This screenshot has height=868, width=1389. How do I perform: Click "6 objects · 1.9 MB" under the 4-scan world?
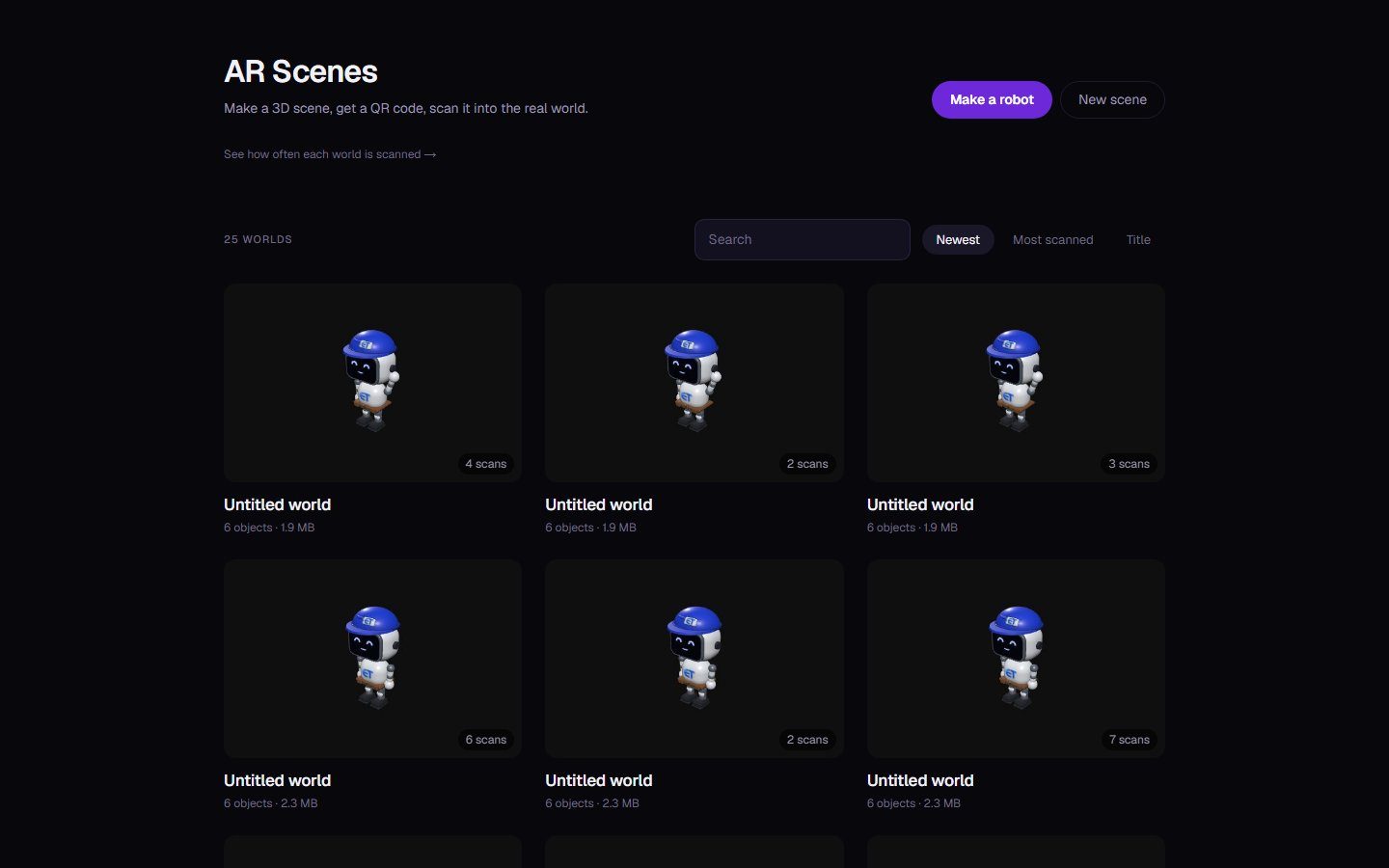tap(269, 528)
